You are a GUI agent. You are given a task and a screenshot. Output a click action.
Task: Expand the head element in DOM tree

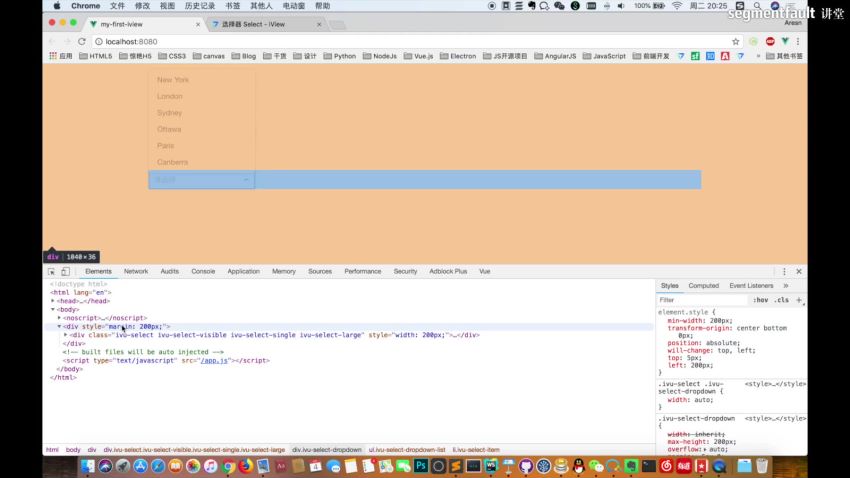53,301
